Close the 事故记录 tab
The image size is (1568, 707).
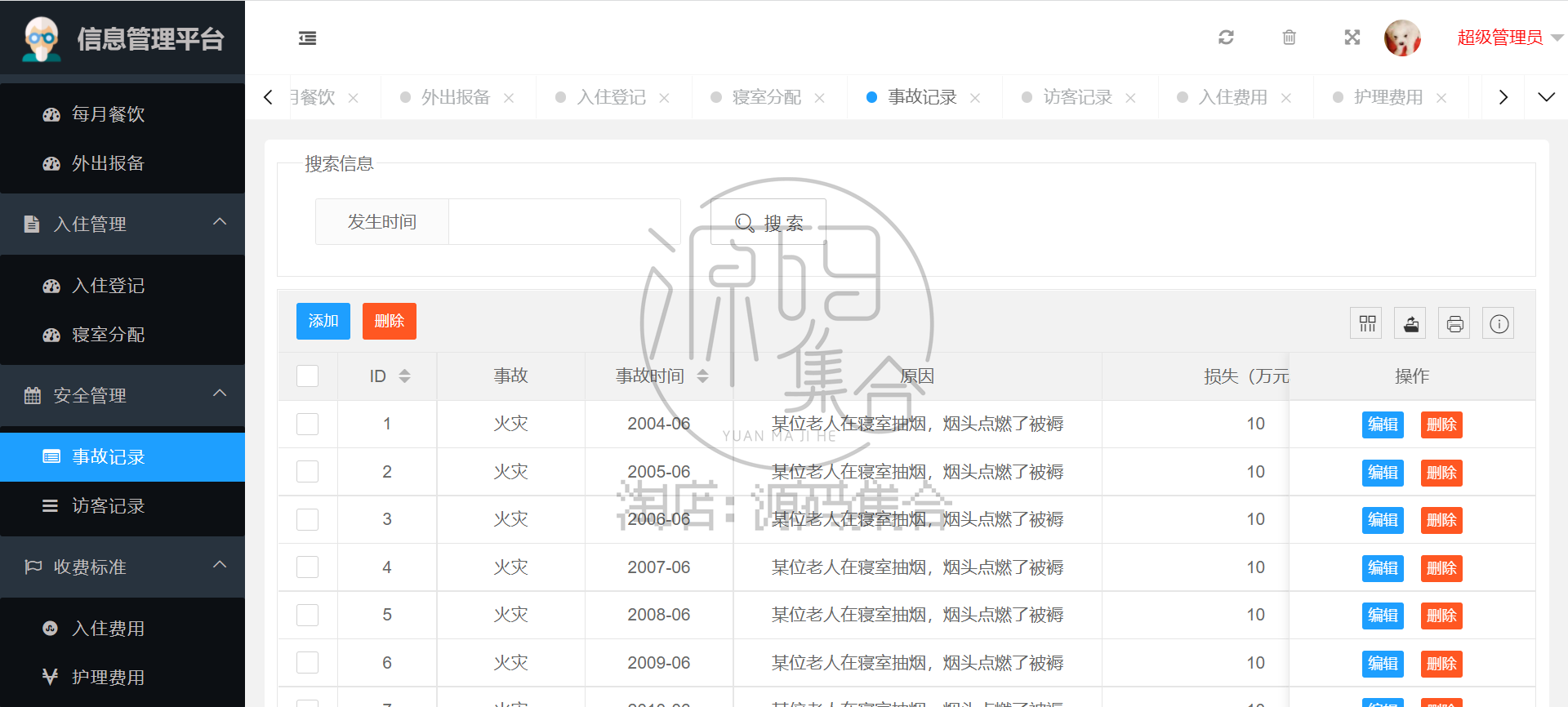(975, 98)
